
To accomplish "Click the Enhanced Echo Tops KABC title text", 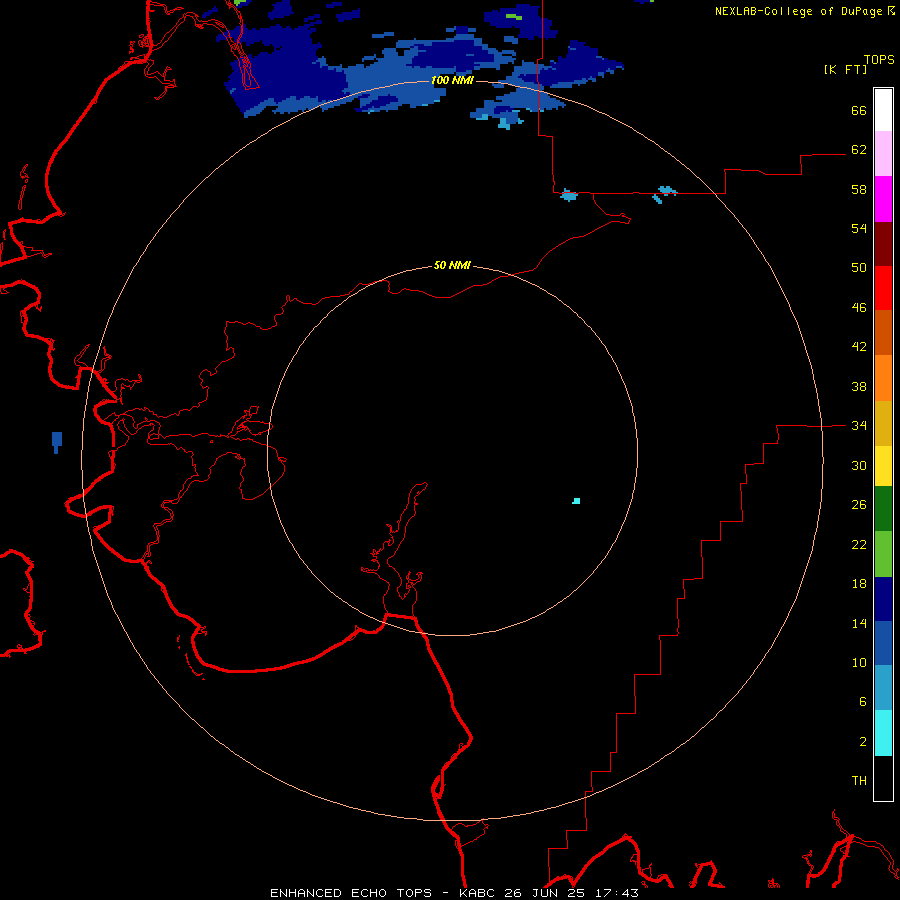I will tap(454, 893).
